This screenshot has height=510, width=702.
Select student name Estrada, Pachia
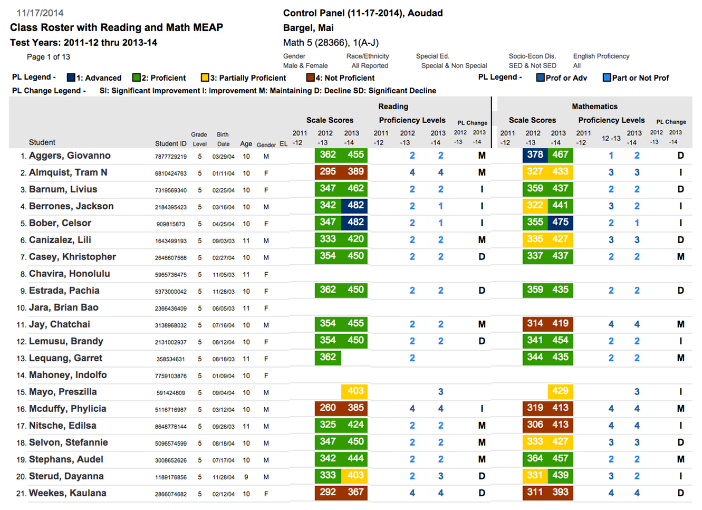(x=64, y=291)
